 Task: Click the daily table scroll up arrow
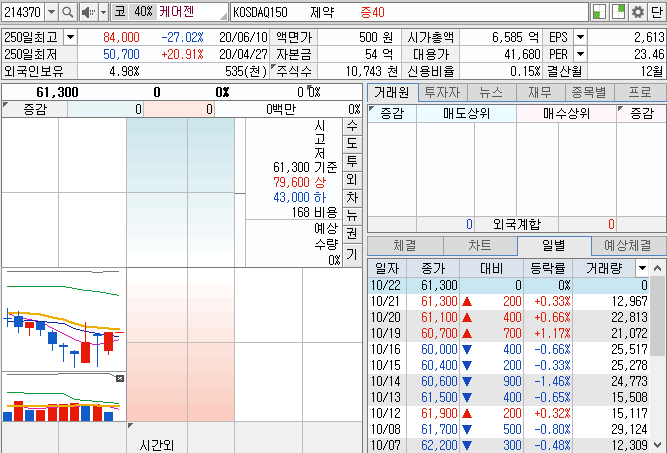point(658,268)
